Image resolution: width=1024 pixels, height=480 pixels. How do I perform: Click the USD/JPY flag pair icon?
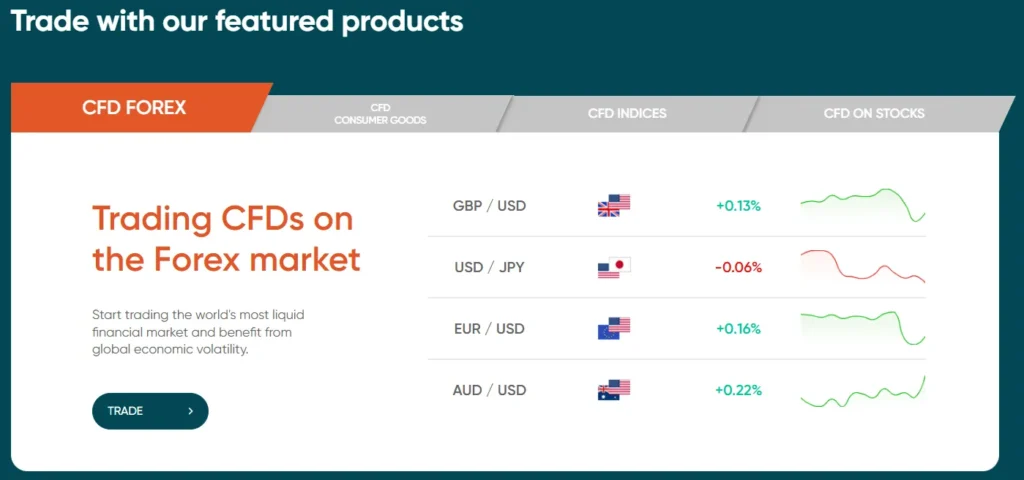coord(614,267)
